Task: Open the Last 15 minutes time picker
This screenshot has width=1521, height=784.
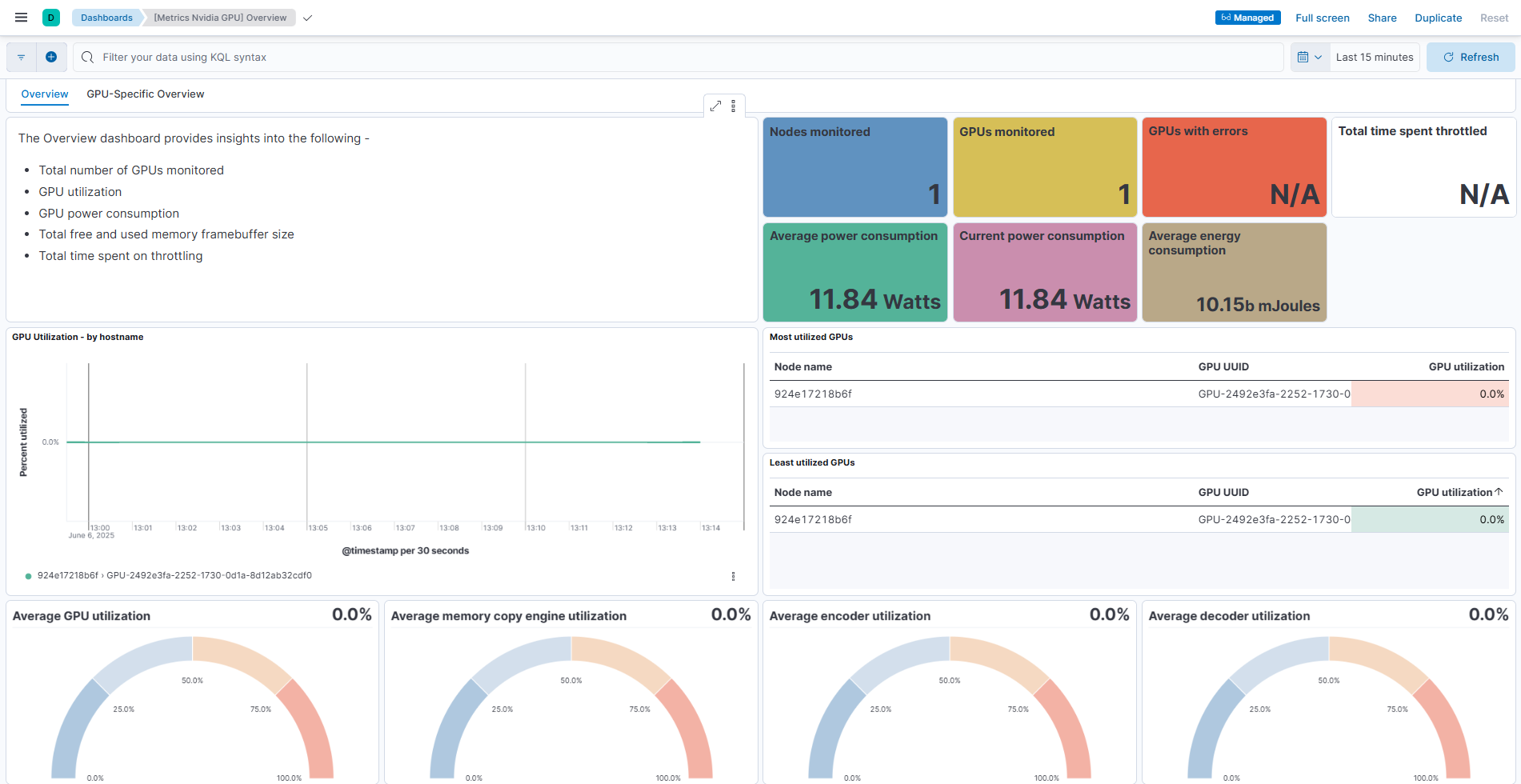Action: (1374, 58)
